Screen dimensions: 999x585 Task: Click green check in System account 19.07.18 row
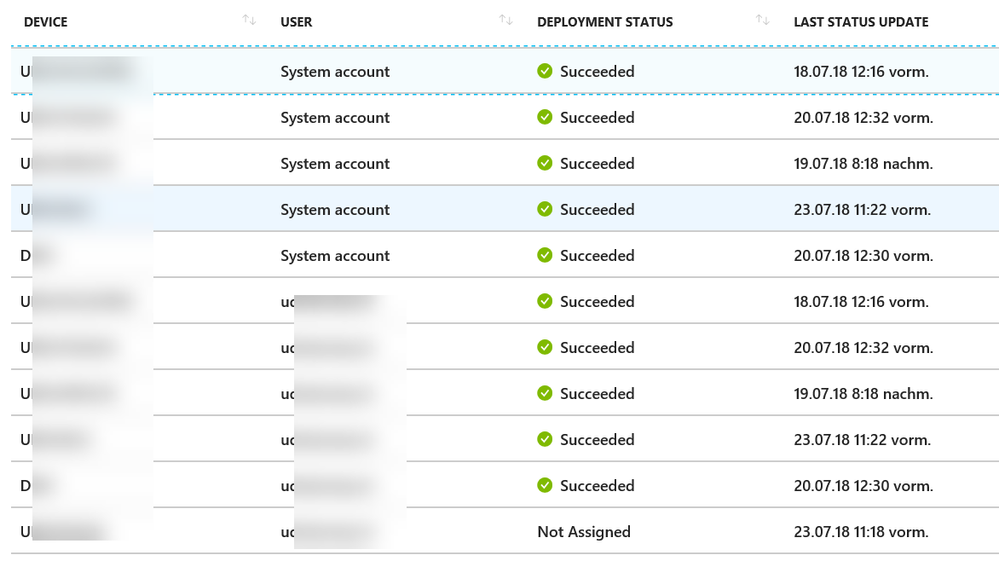point(545,163)
